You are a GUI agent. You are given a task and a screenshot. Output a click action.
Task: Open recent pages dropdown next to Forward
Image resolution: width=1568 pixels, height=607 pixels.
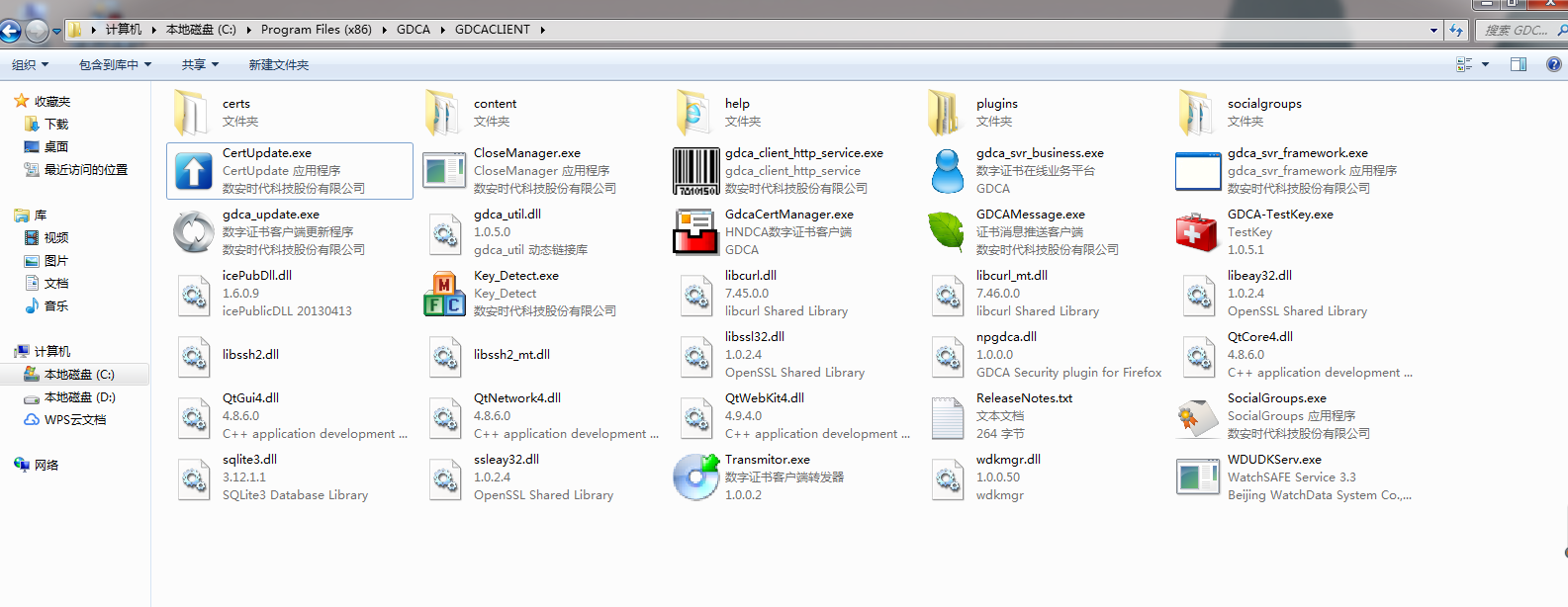[x=56, y=31]
